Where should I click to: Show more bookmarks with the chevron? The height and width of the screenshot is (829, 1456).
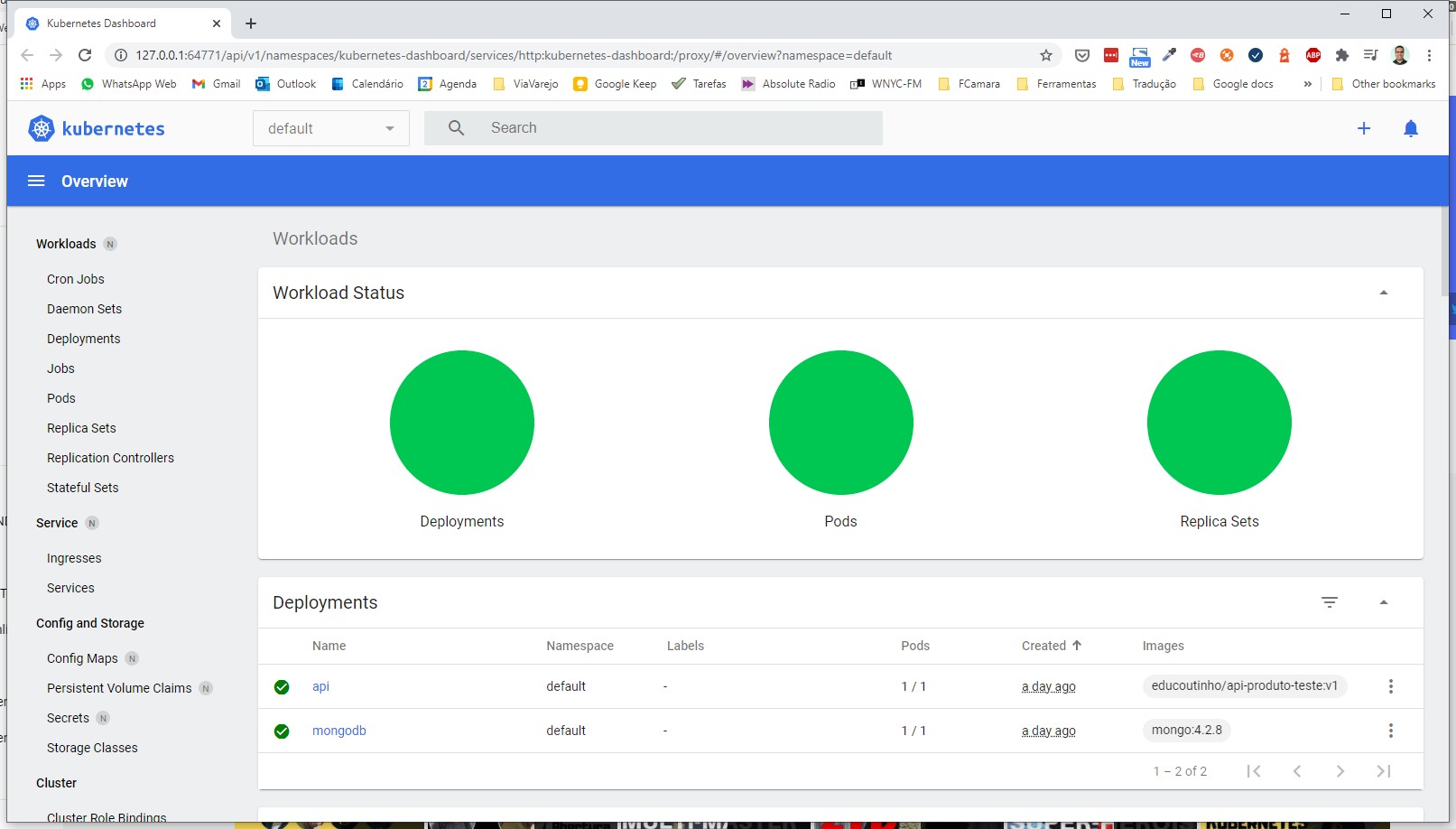click(1307, 84)
